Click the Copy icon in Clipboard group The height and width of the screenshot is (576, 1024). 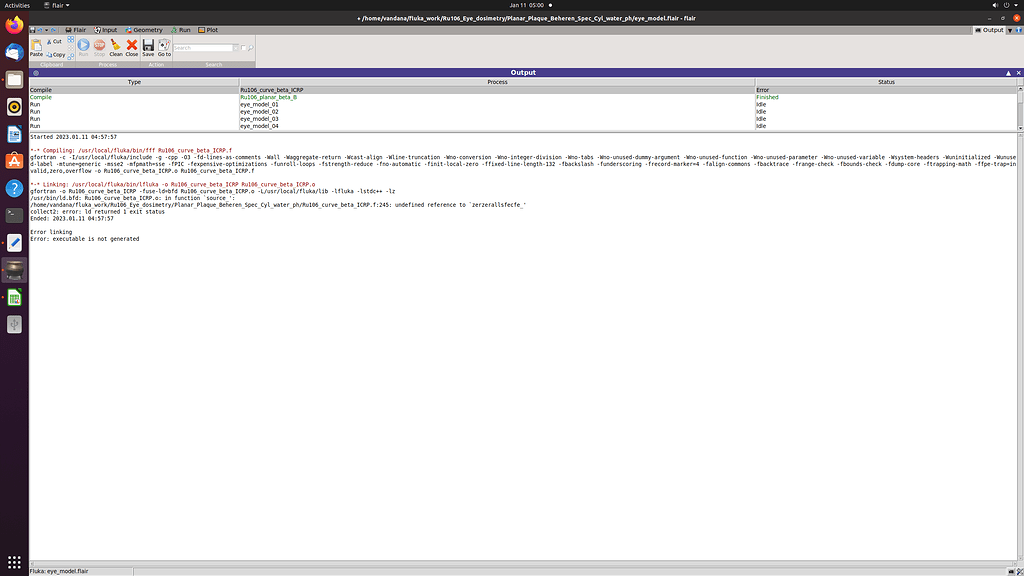55,54
